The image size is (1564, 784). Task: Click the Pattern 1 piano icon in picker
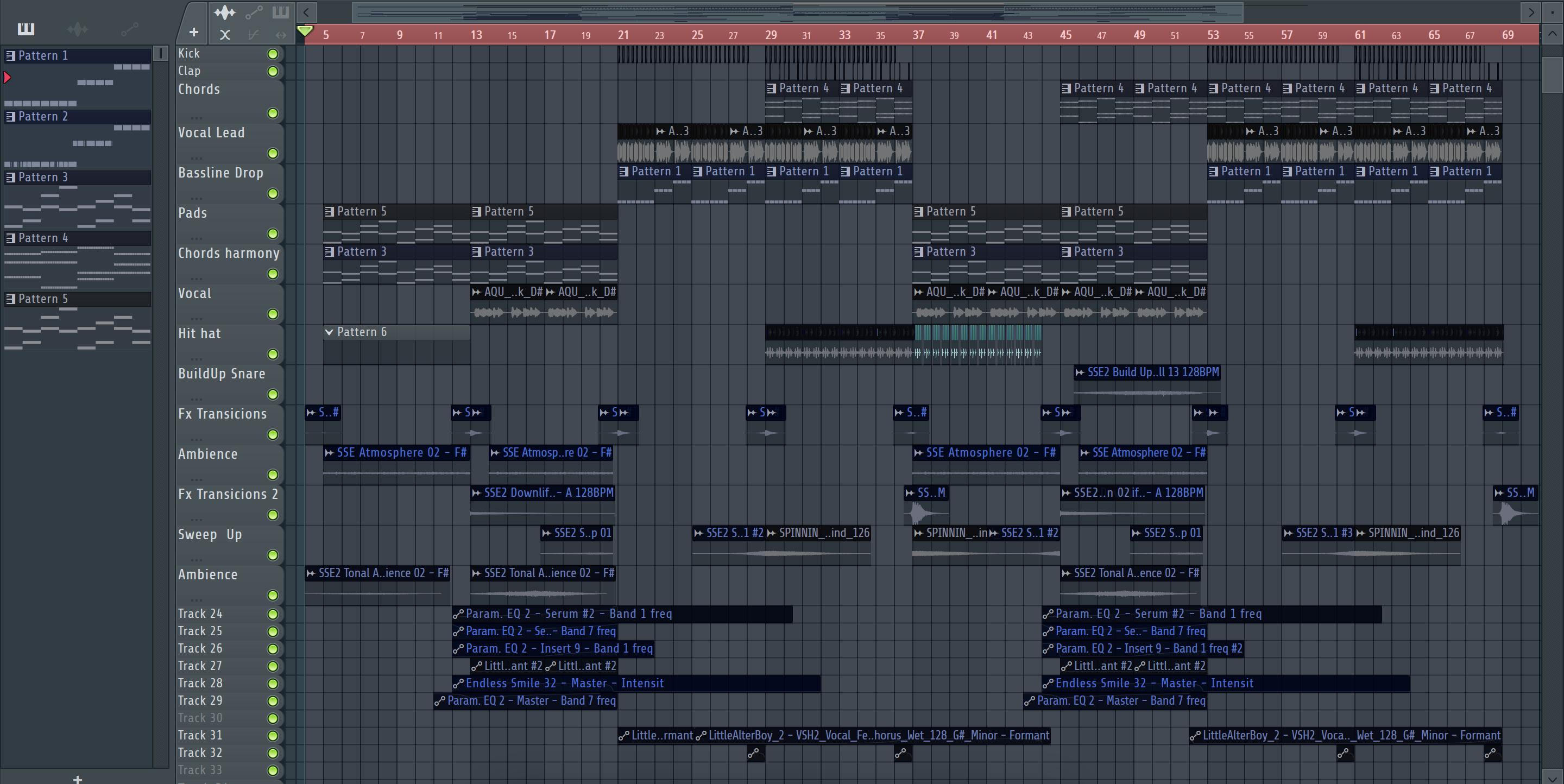tap(10, 56)
